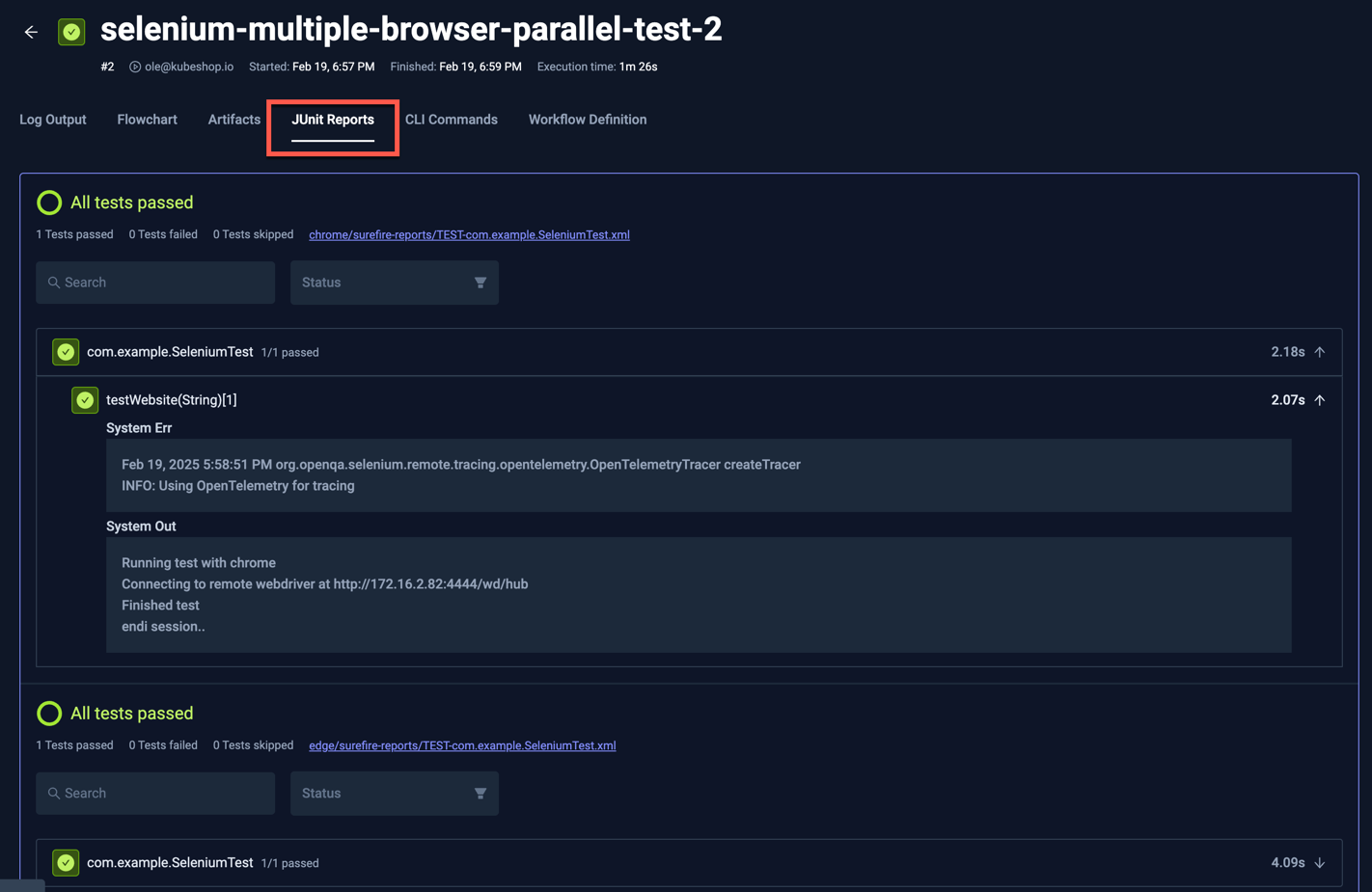Click the passed check icon beside the second SeleniumTest suite
The width and height of the screenshot is (1372, 892).
pyautogui.click(x=65, y=862)
